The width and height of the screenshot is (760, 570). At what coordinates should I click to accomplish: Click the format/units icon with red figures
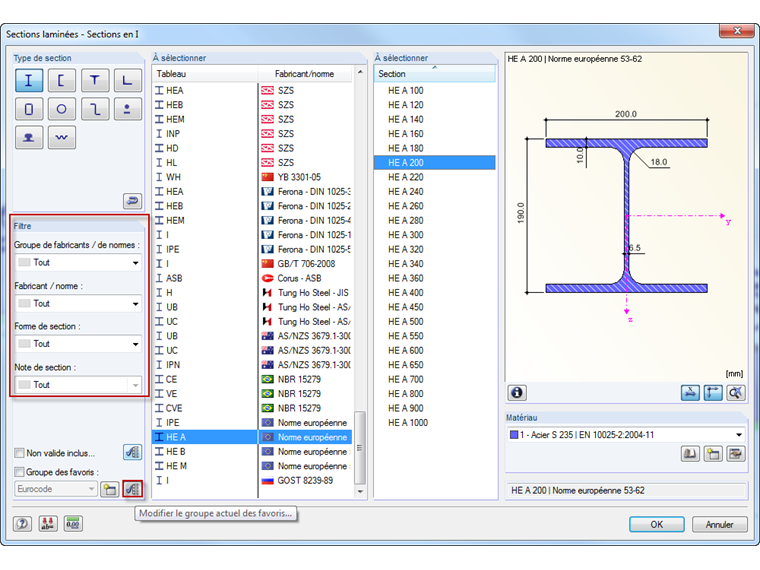tap(48, 524)
